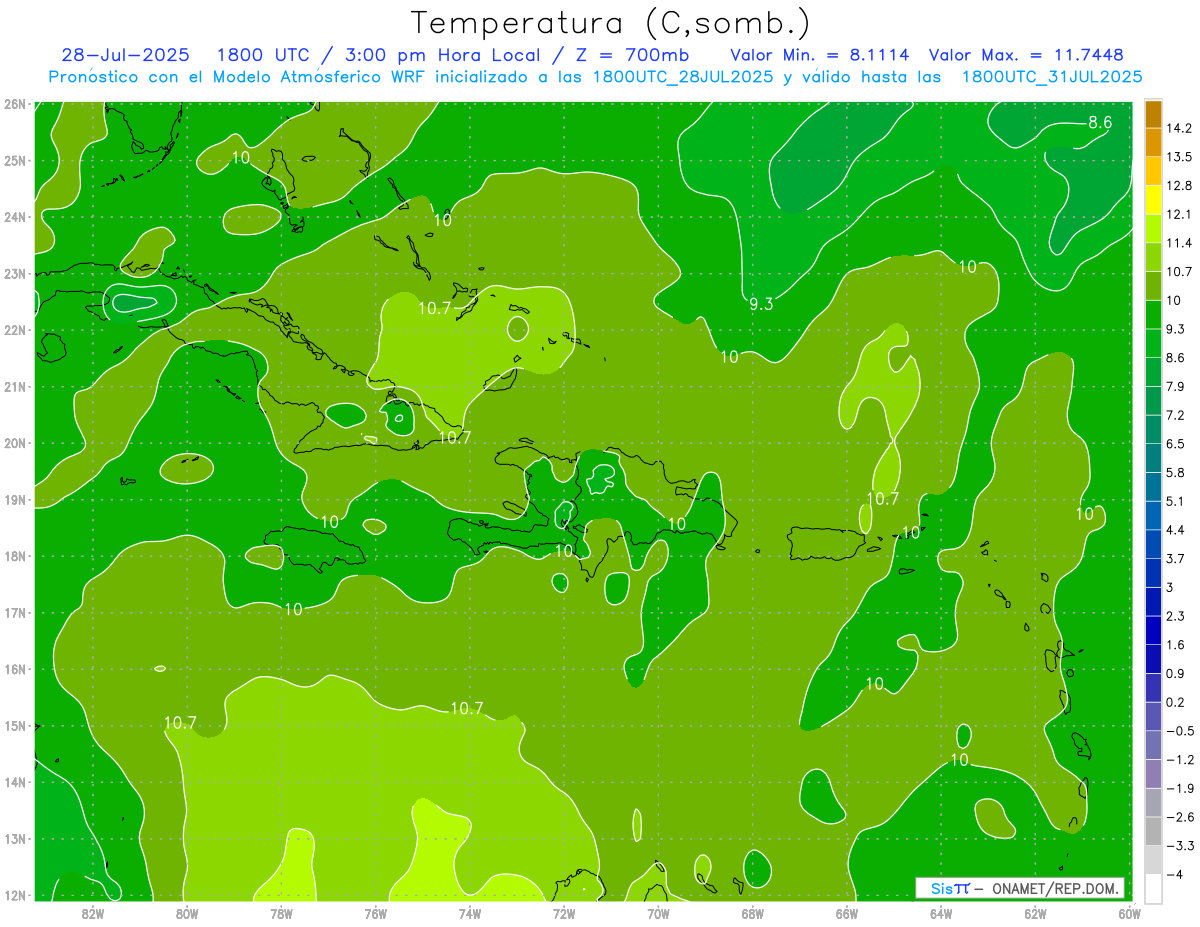Click the 22N latitude axis label
Viewport: 1200px width, 927px height.
[14, 330]
